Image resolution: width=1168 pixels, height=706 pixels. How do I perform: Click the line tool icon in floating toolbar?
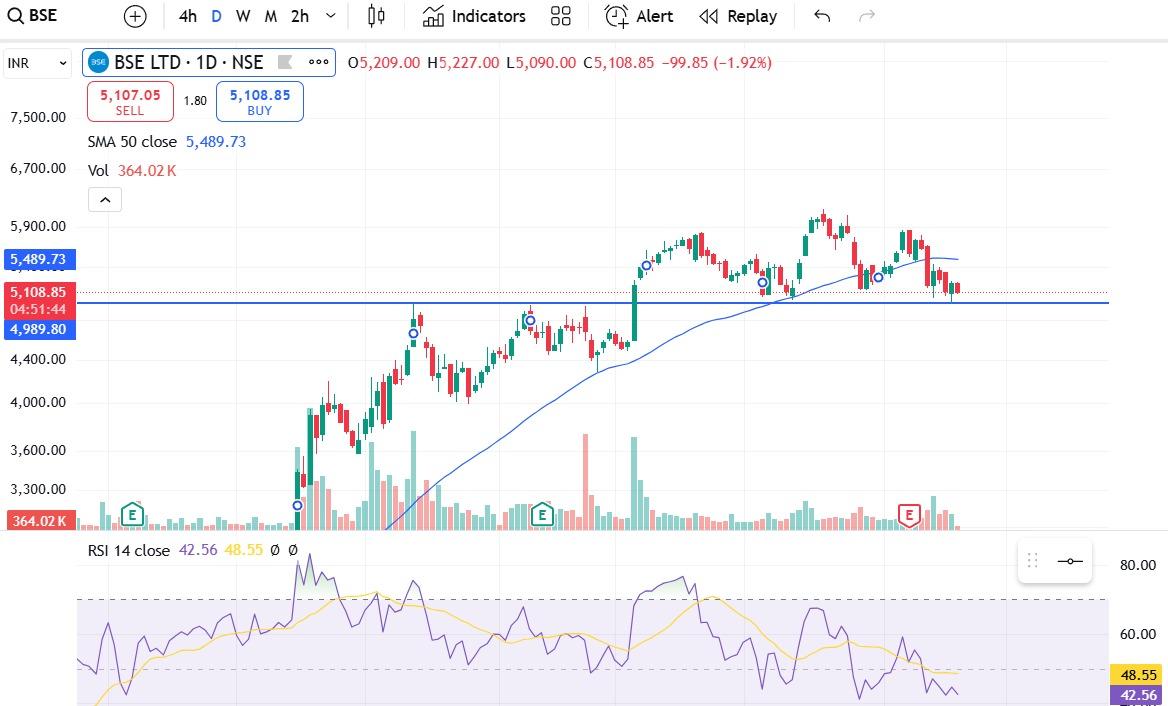(1070, 561)
